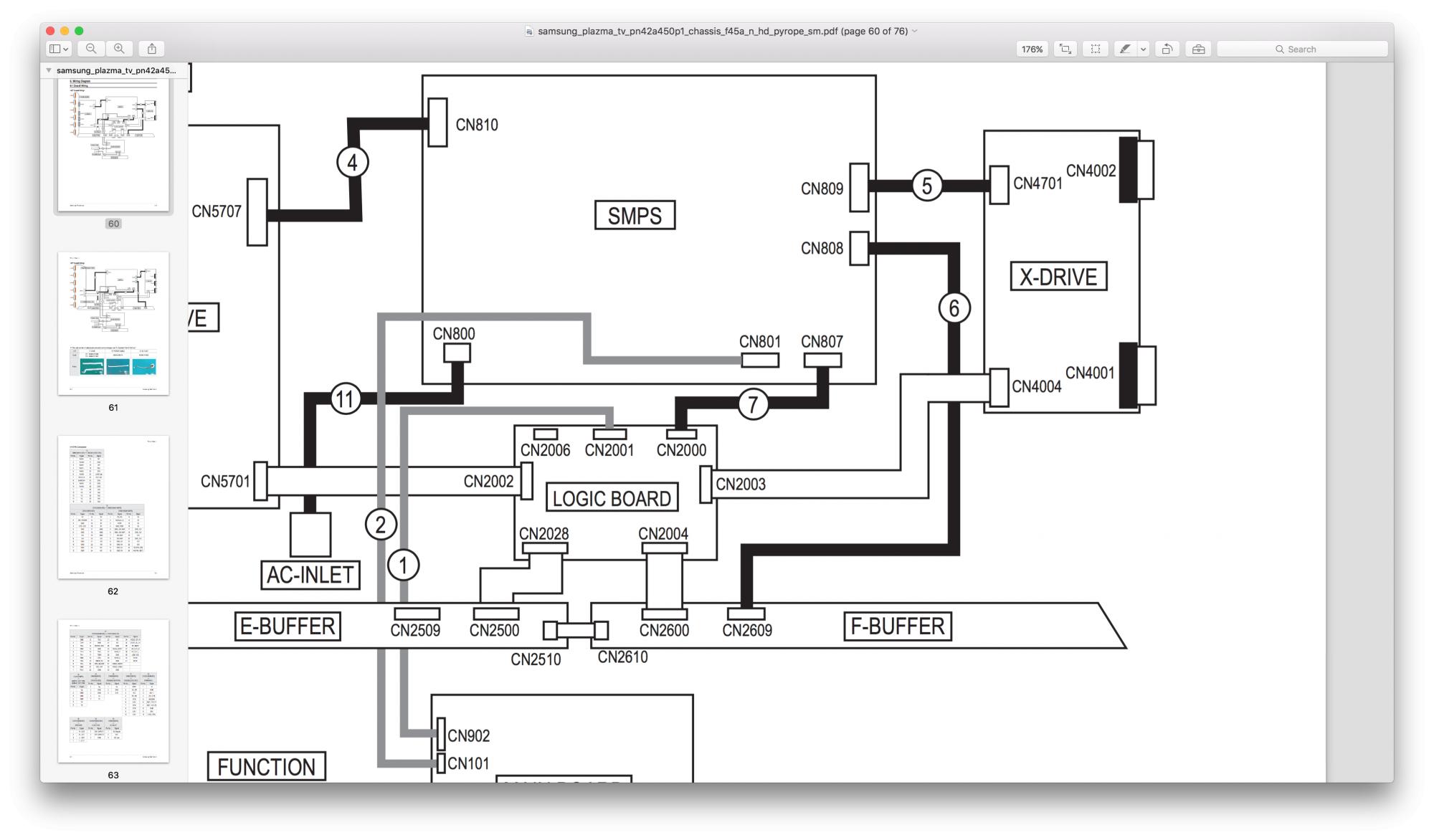Screen dimensions: 1434x840
Task: Click the scale-to-fit crop icon
Action: (x=1065, y=49)
